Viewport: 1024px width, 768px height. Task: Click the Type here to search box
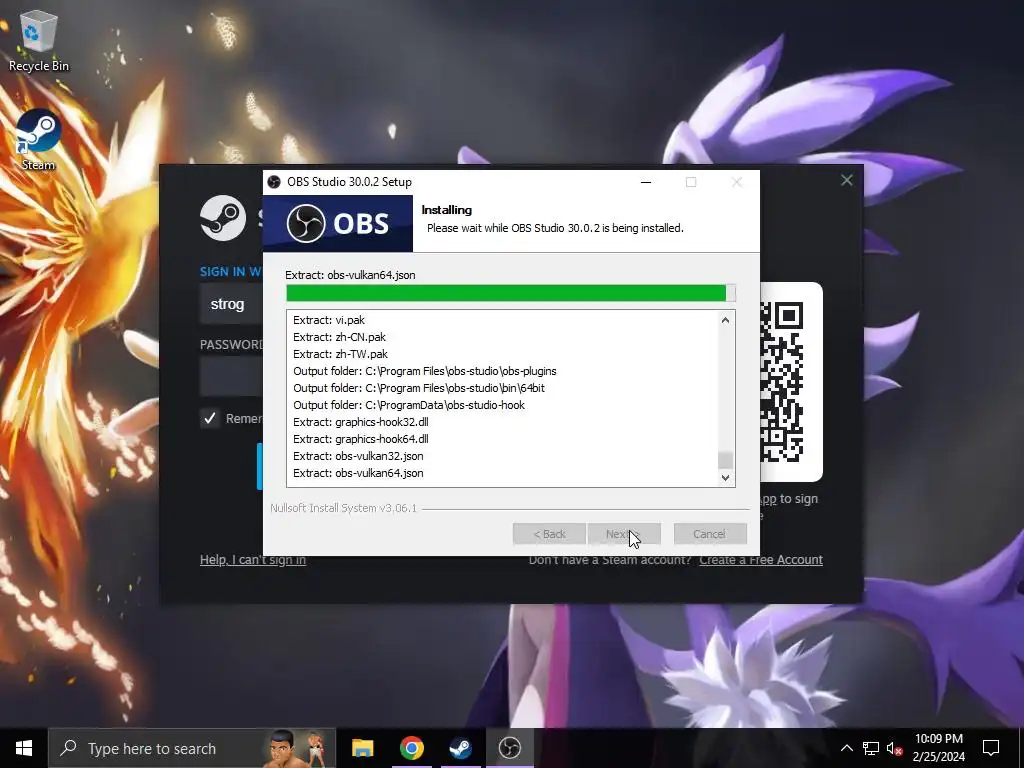pyautogui.click(x=192, y=748)
